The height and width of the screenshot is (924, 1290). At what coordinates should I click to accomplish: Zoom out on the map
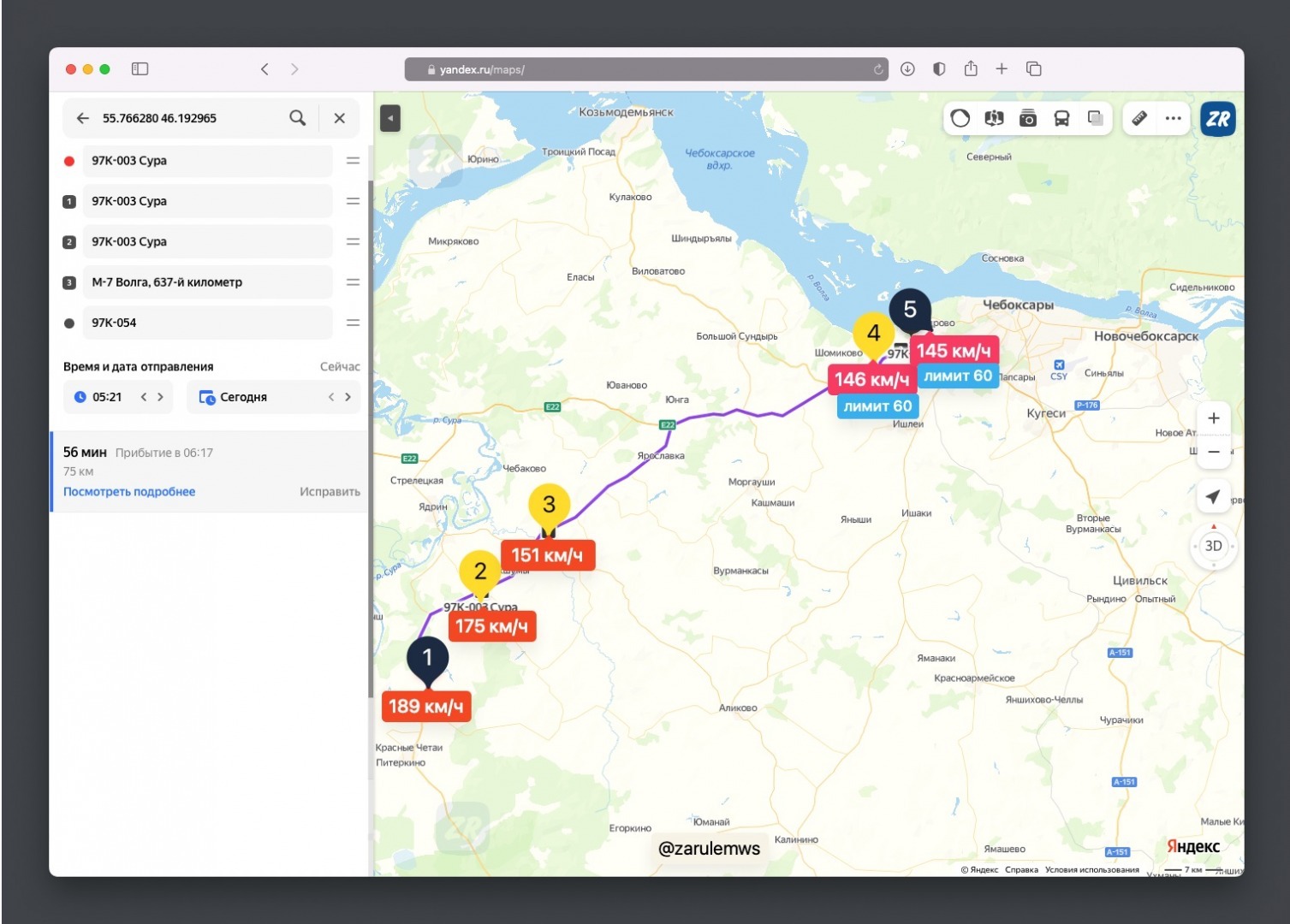(x=1213, y=452)
